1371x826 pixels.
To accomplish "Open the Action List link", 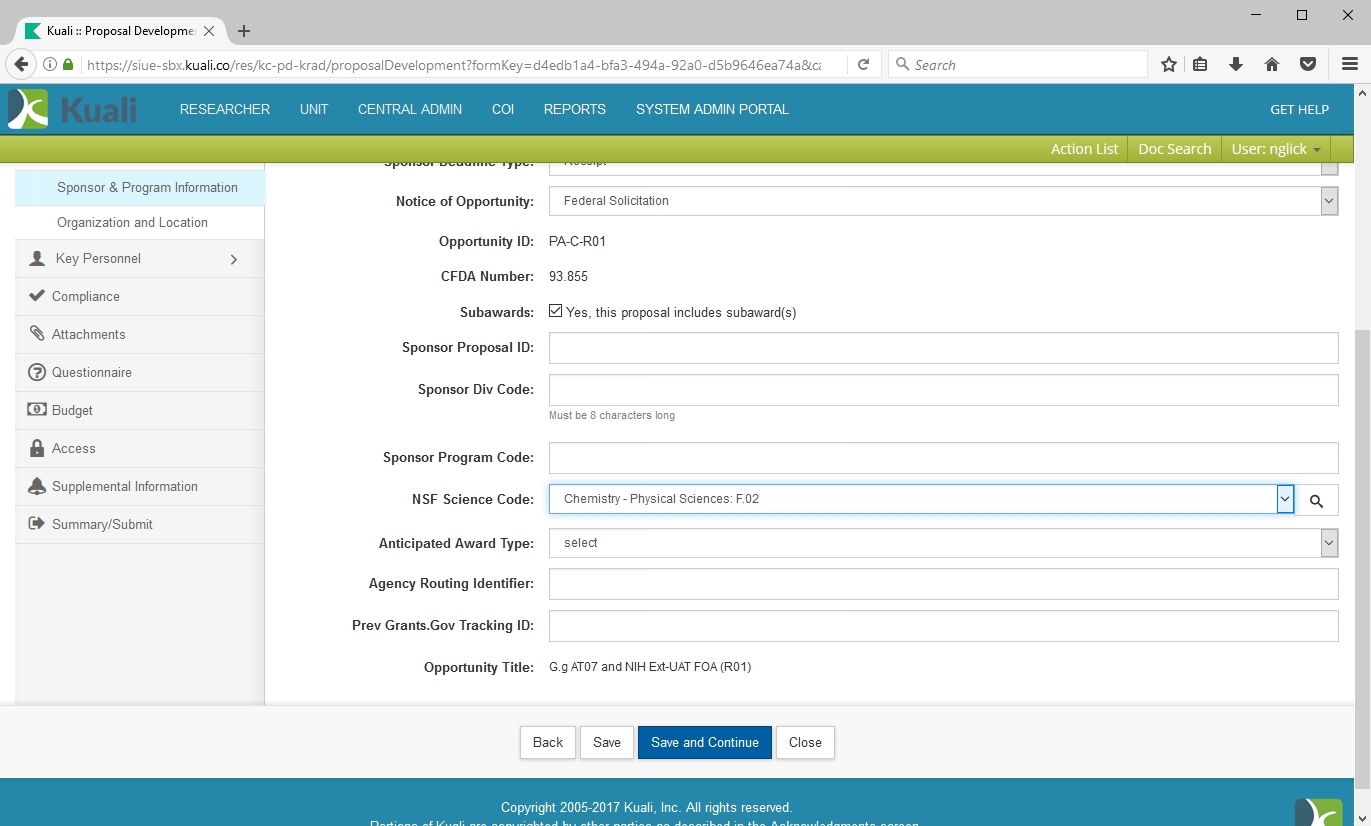I will tap(1084, 148).
